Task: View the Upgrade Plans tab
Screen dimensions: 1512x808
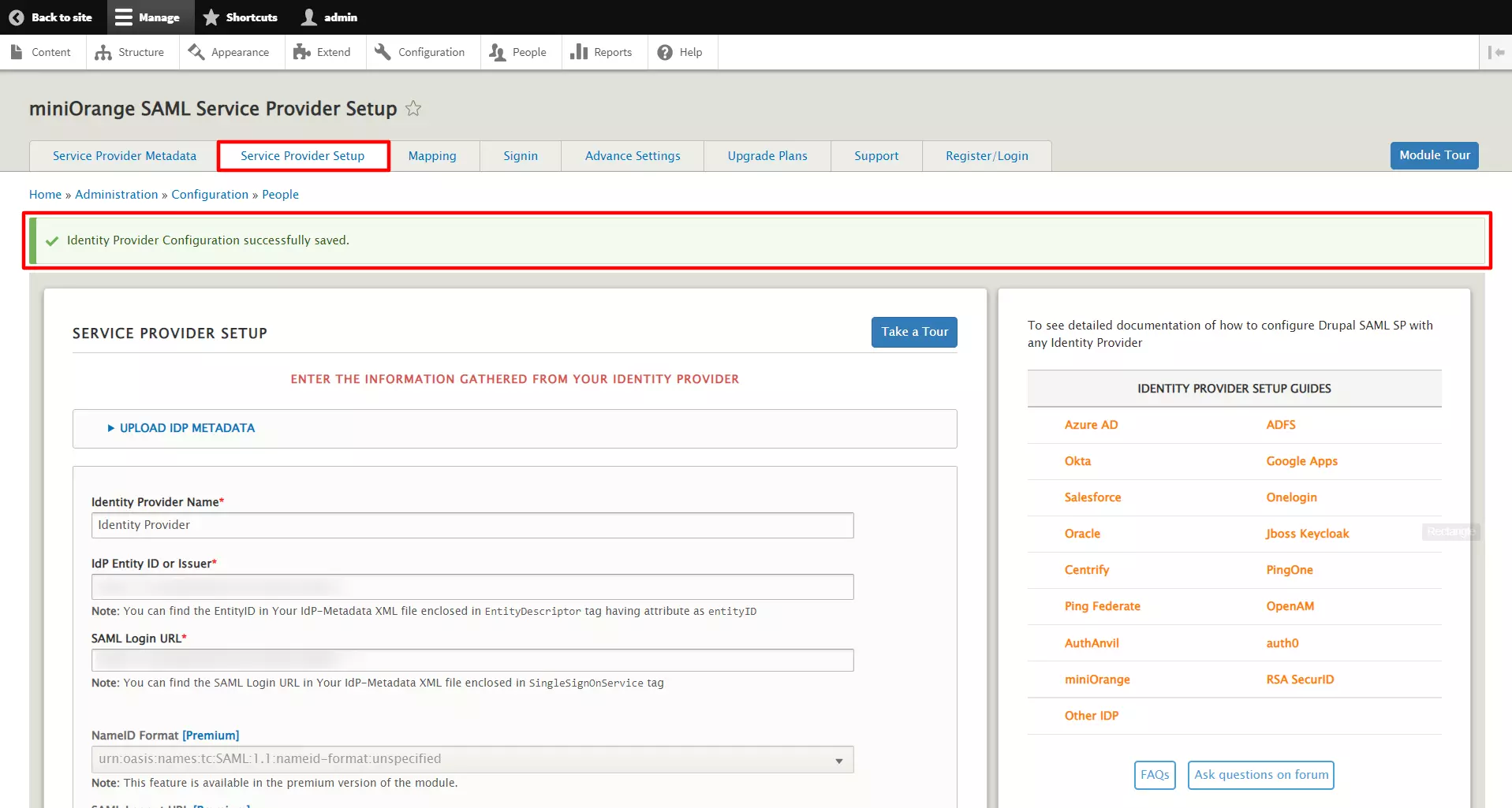Action: (767, 156)
